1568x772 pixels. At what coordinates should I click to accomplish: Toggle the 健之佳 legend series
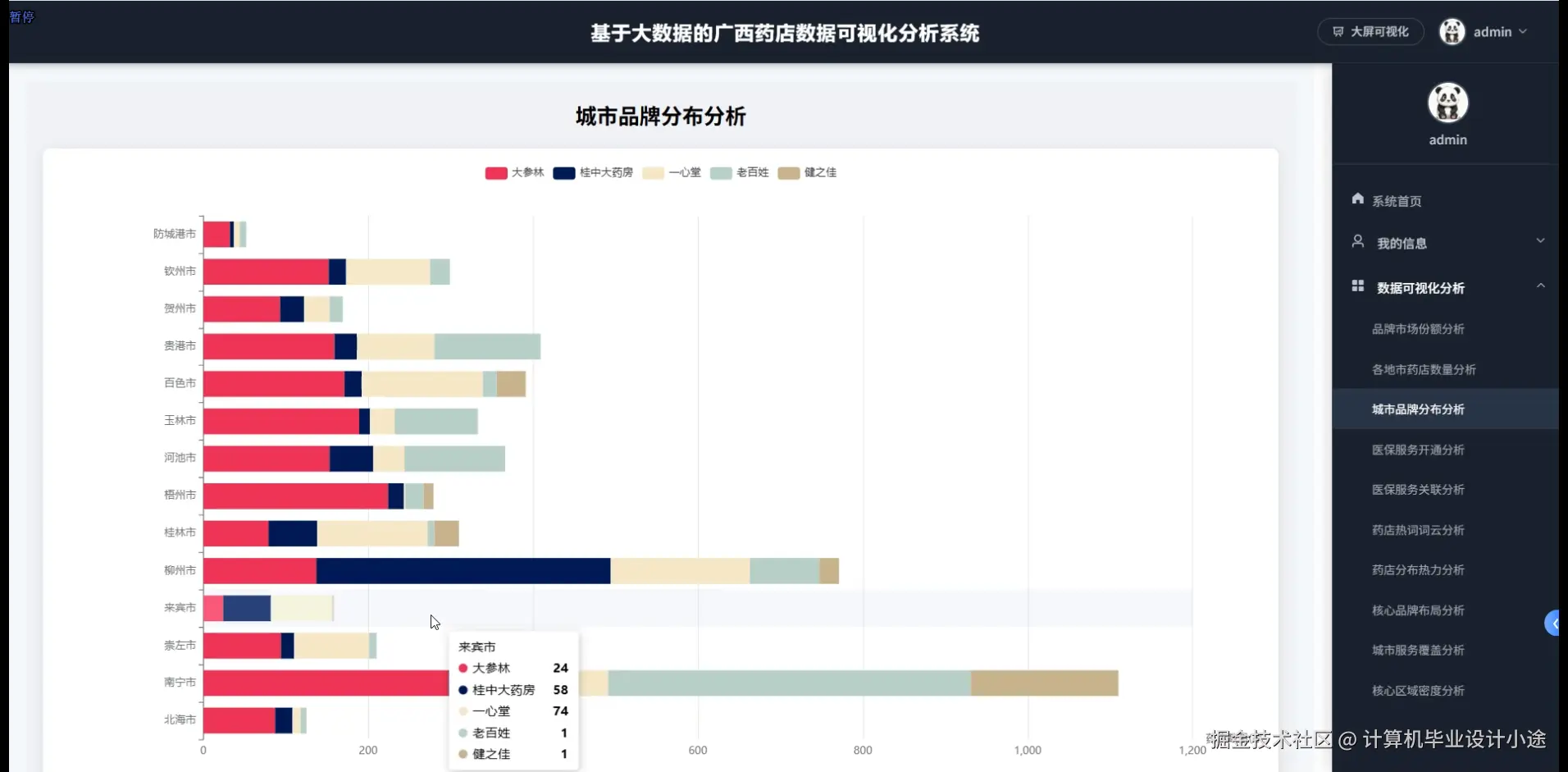point(807,172)
